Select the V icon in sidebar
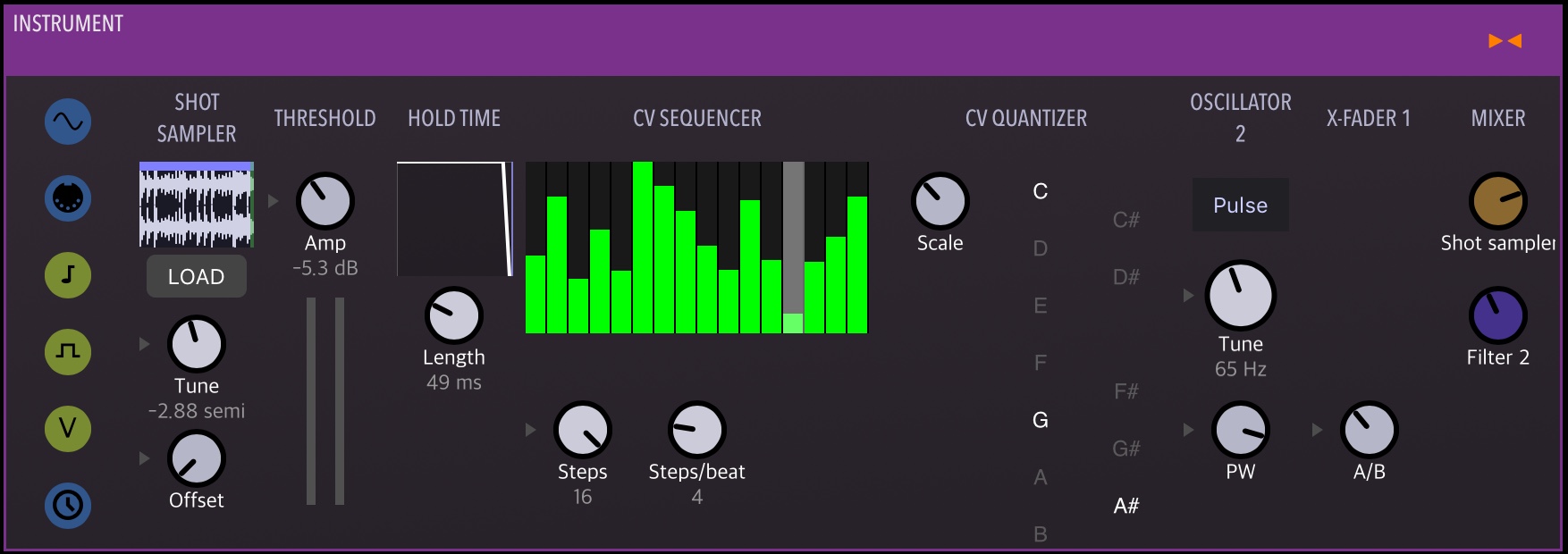 point(68,429)
